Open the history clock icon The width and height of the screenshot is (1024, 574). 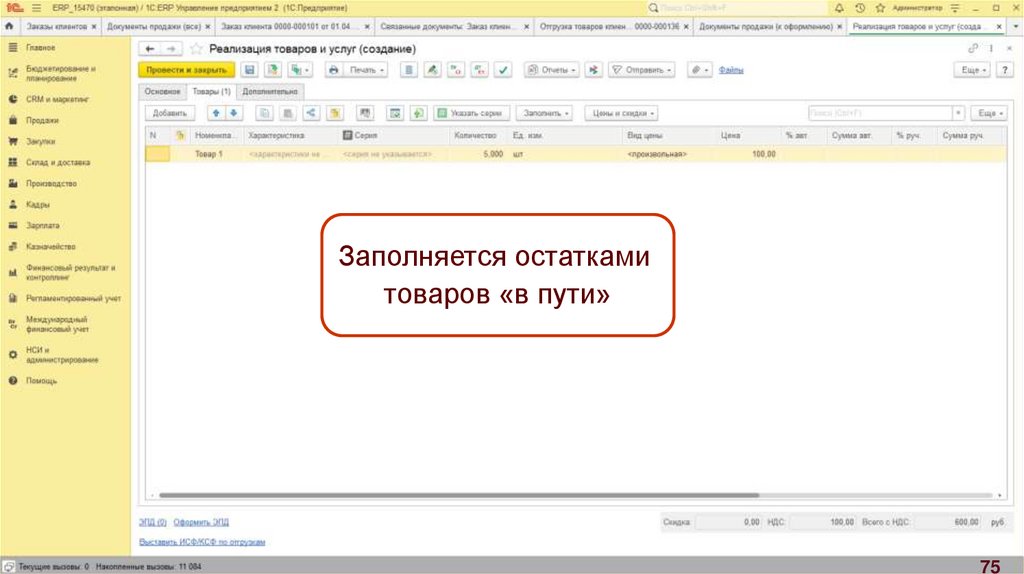(x=859, y=7)
